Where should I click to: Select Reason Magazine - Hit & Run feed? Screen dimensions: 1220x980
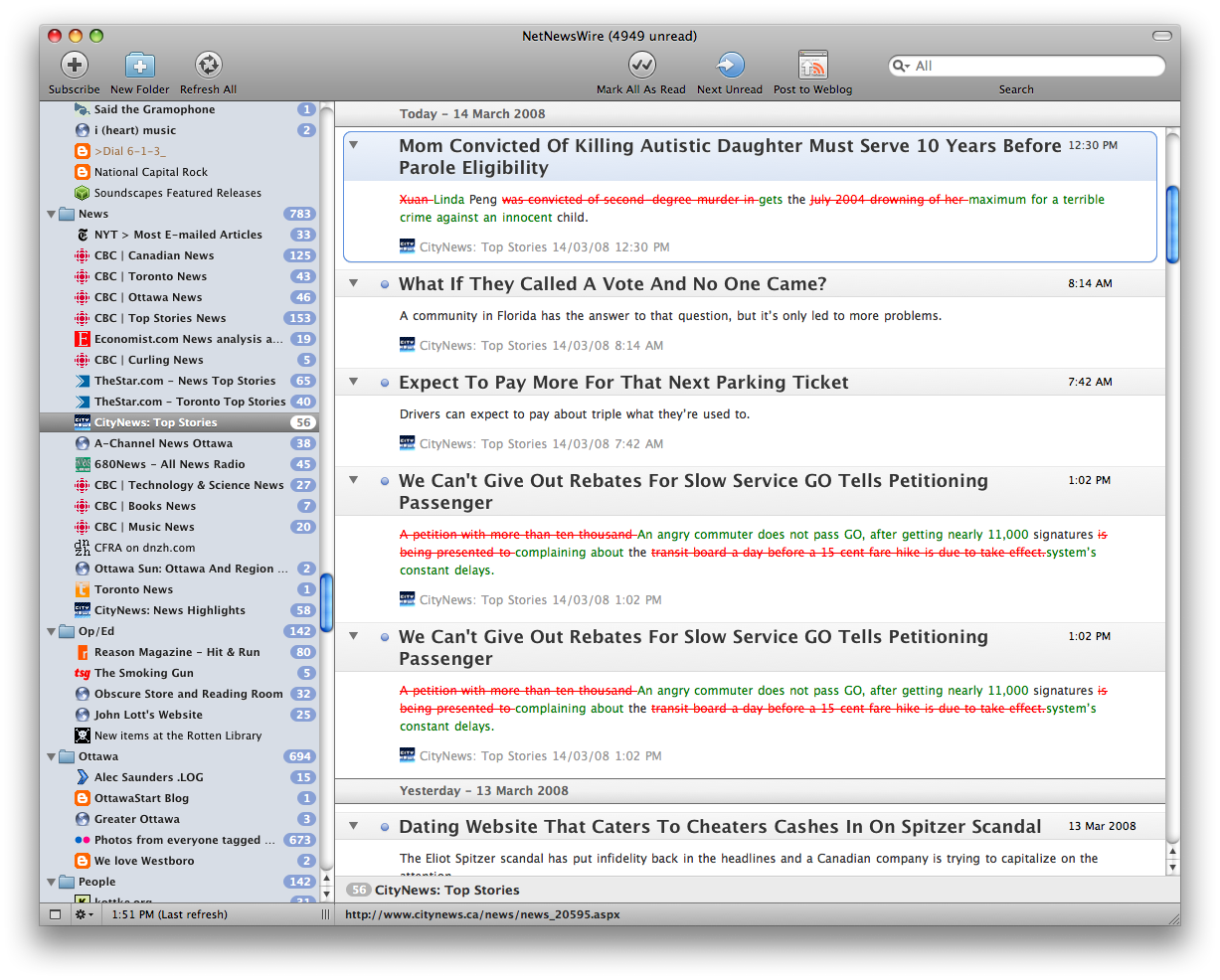(177, 652)
